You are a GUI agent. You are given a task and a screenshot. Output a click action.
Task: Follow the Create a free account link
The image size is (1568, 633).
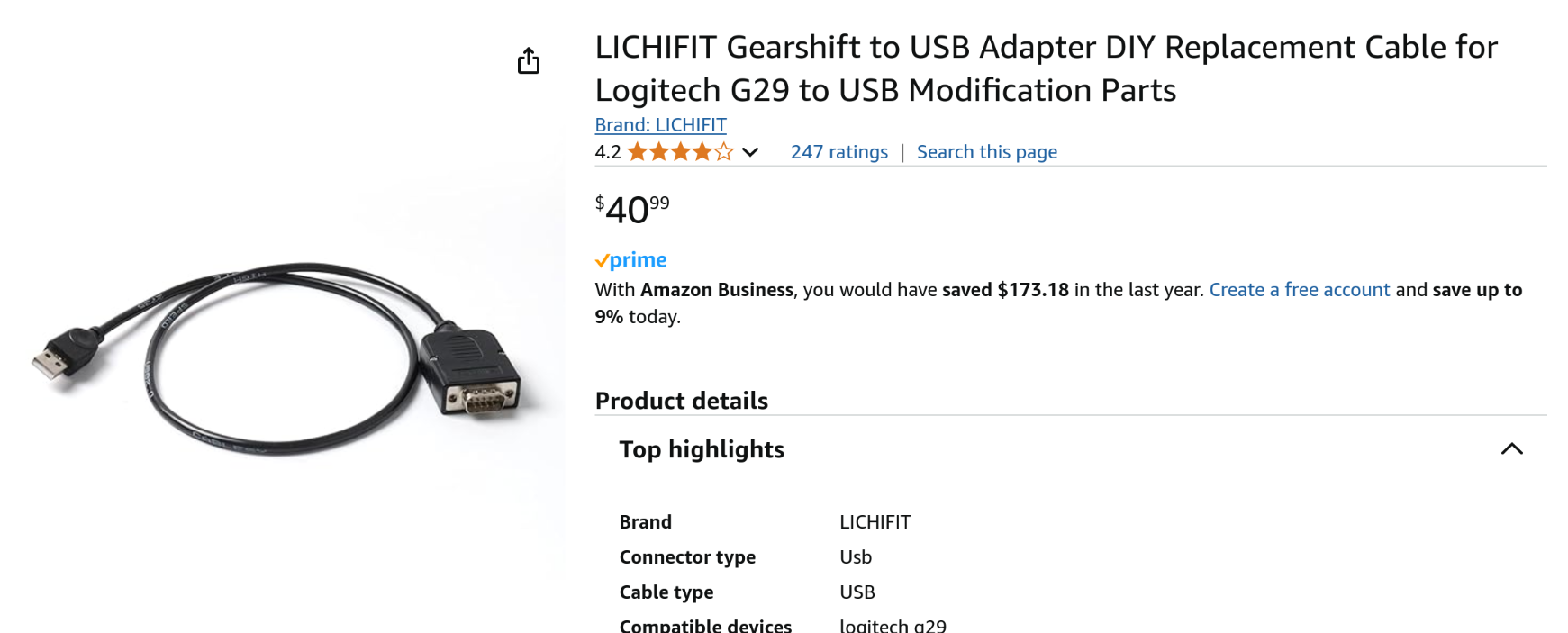1299,290
